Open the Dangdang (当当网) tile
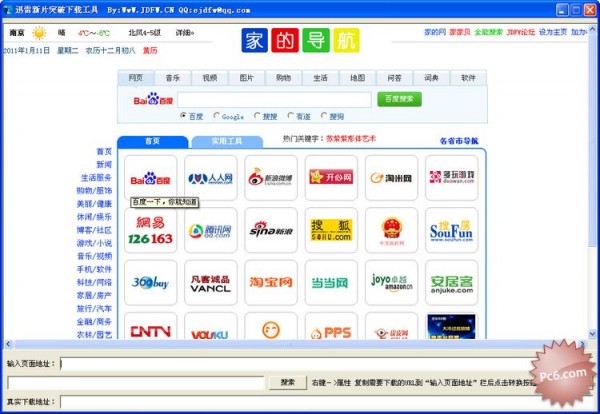600x414 pixels. tap(331, 282)
